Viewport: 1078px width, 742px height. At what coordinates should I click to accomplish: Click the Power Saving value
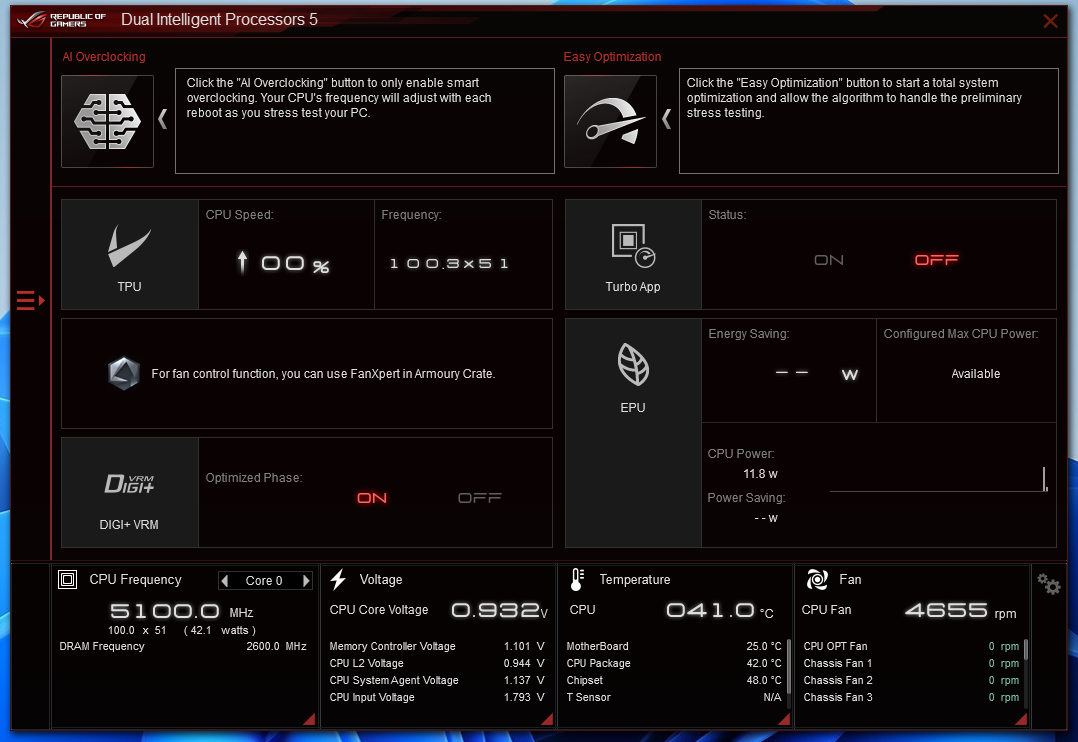pyautogui.click(x=766, y=518)
